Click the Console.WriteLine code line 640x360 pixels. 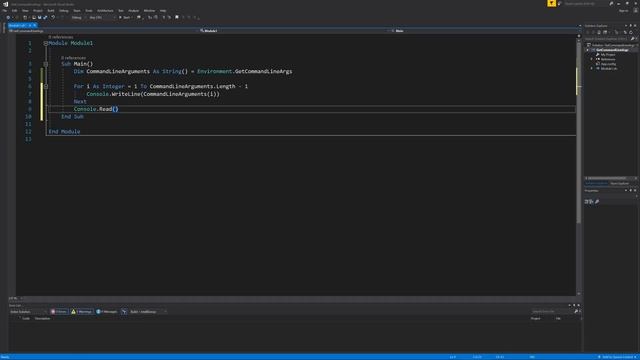(x=153, y=94)
